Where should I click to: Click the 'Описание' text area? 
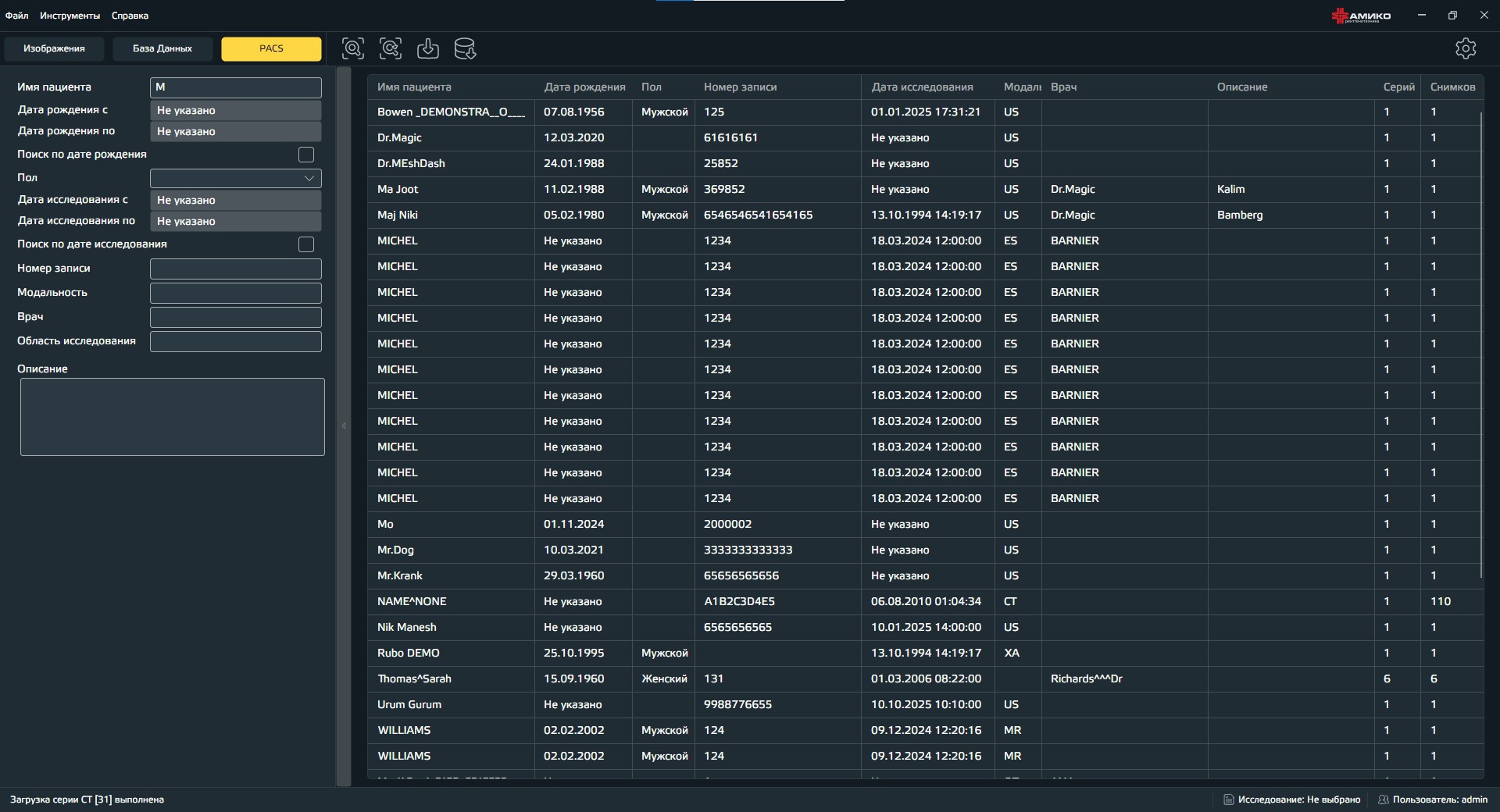[173, 417]
